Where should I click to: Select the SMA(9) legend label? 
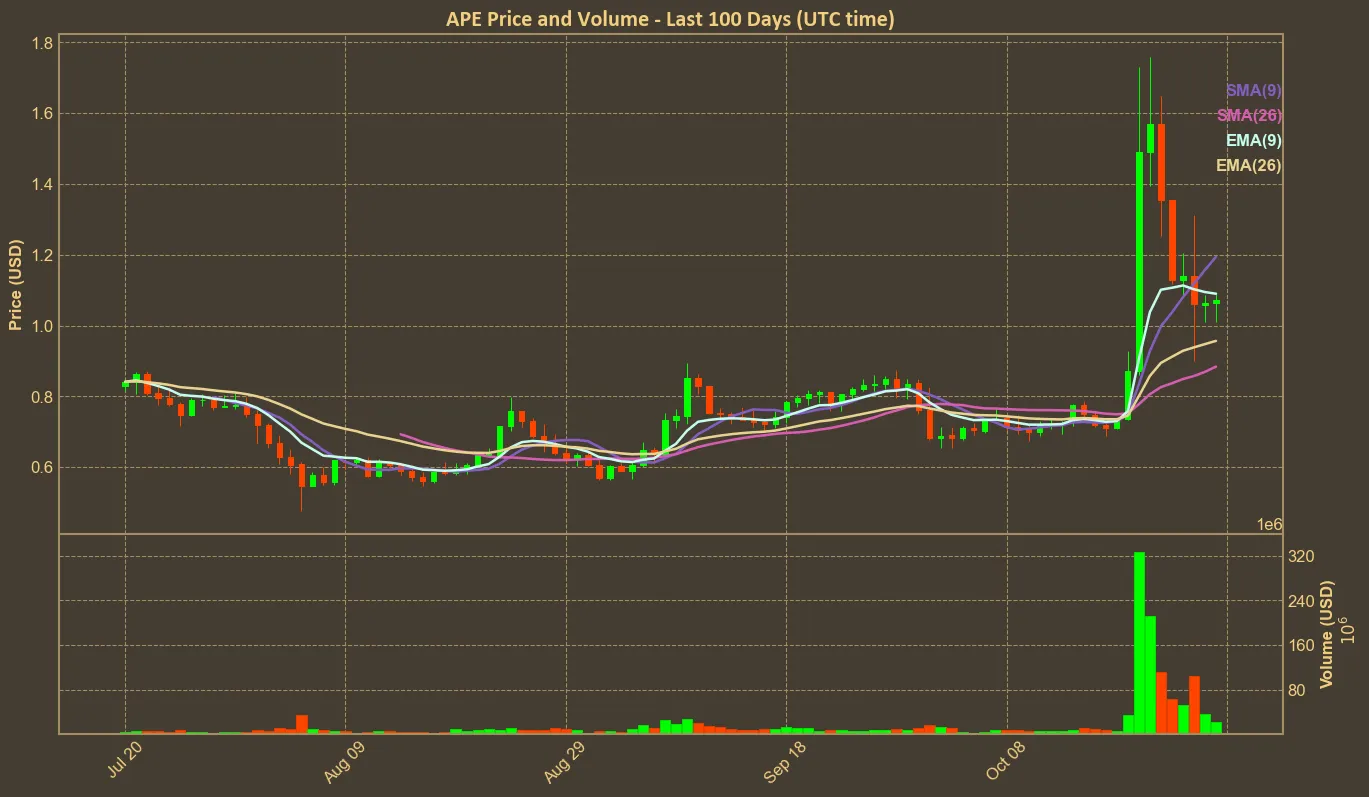coord(1253,90)
